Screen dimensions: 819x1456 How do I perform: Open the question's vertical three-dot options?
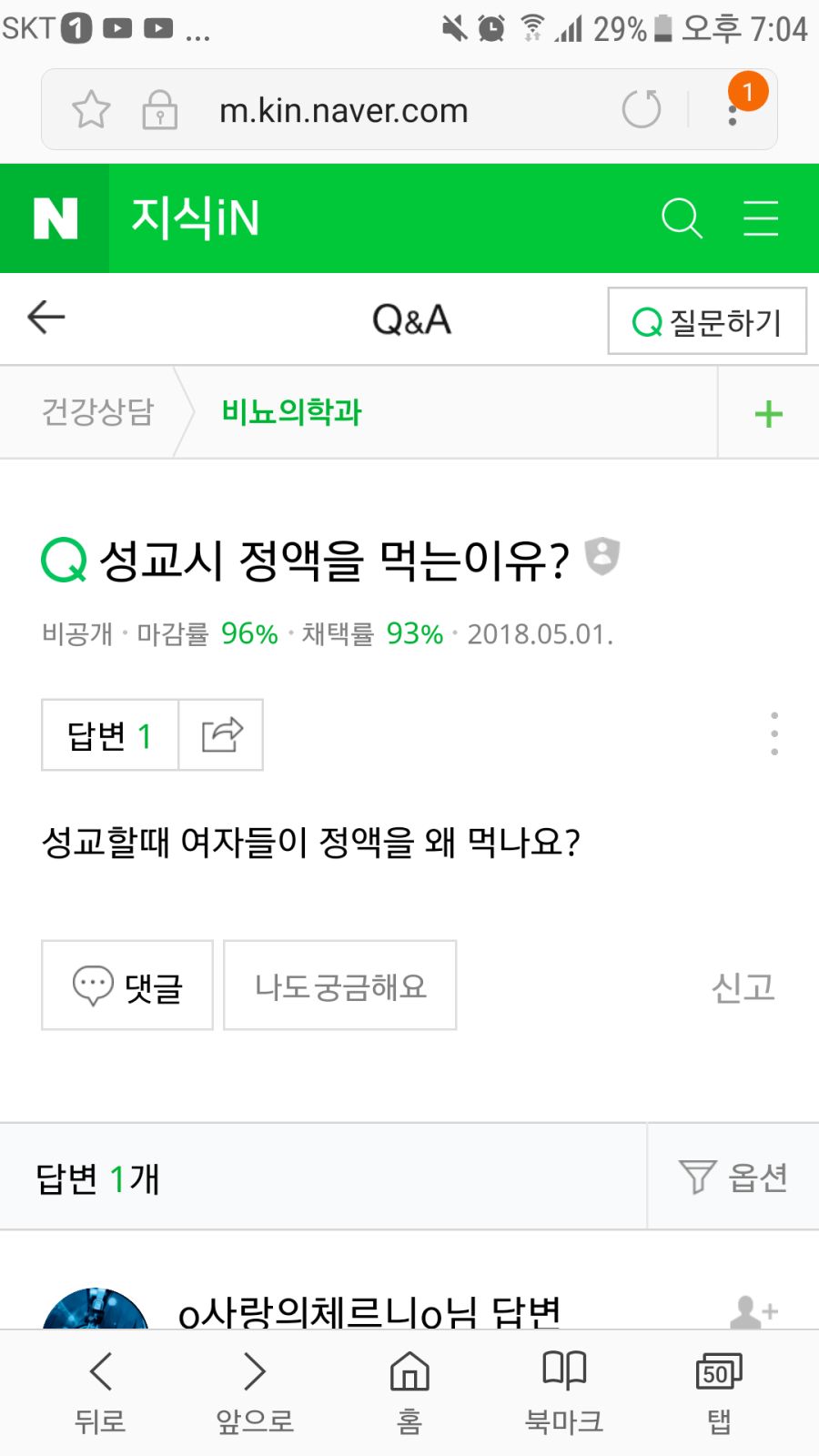coord(774,733)
